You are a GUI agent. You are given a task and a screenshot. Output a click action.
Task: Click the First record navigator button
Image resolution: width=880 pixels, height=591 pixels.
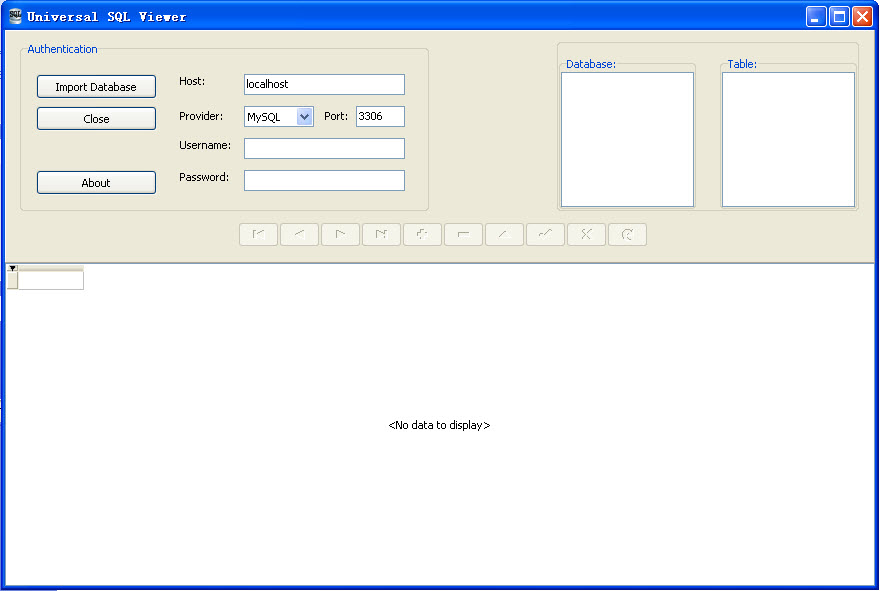[x=259, y=234]
